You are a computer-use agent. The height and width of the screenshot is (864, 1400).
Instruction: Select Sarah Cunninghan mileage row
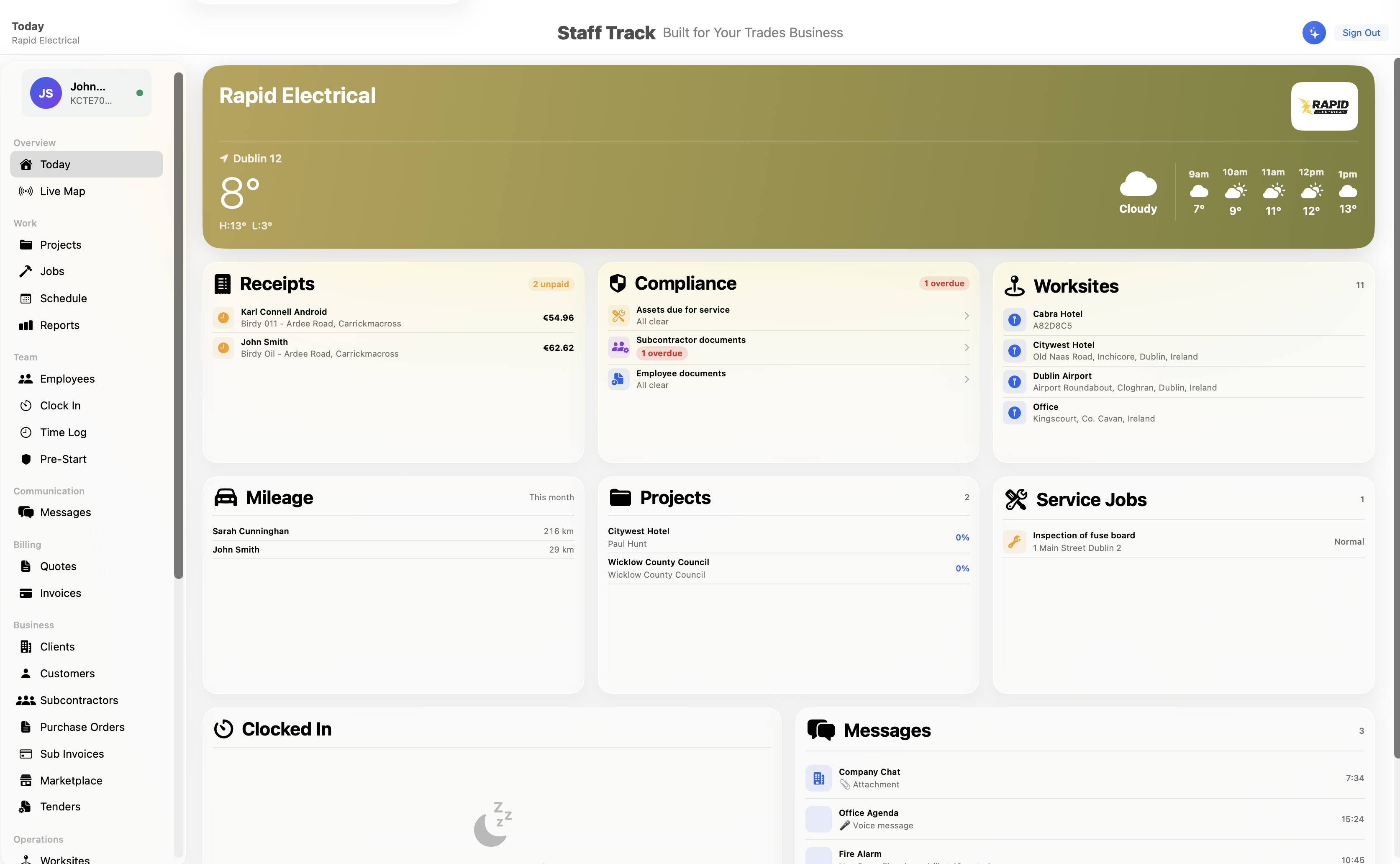393,531
